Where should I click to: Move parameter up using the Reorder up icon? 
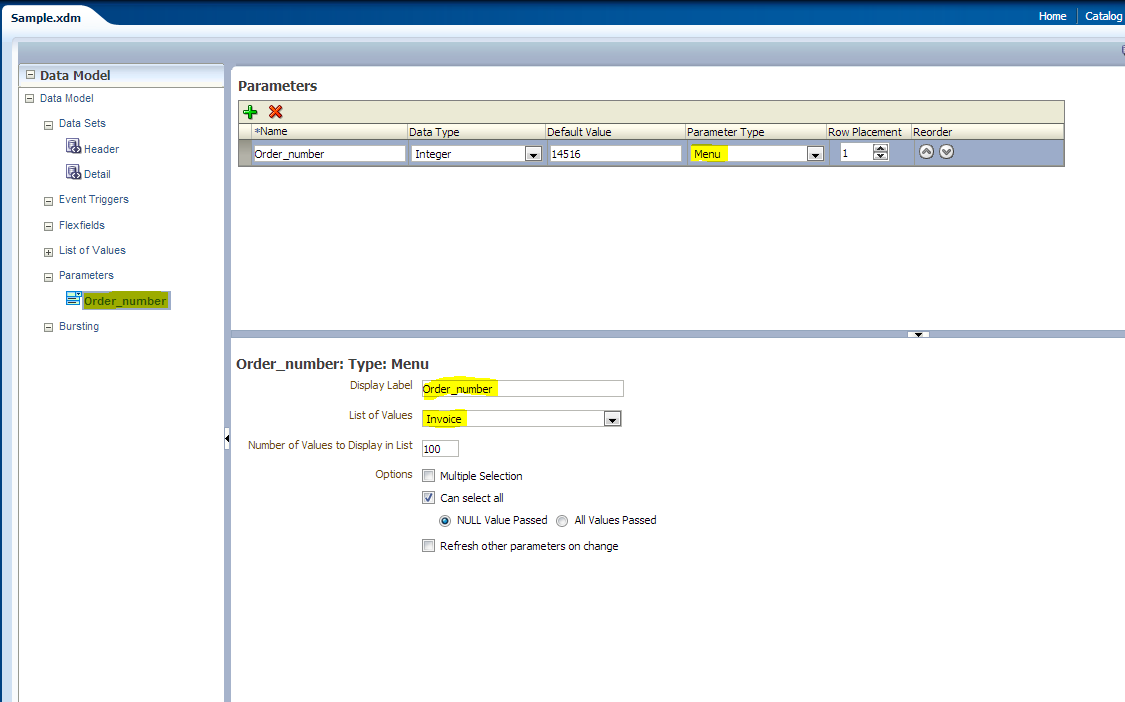(x=926, y=151)
